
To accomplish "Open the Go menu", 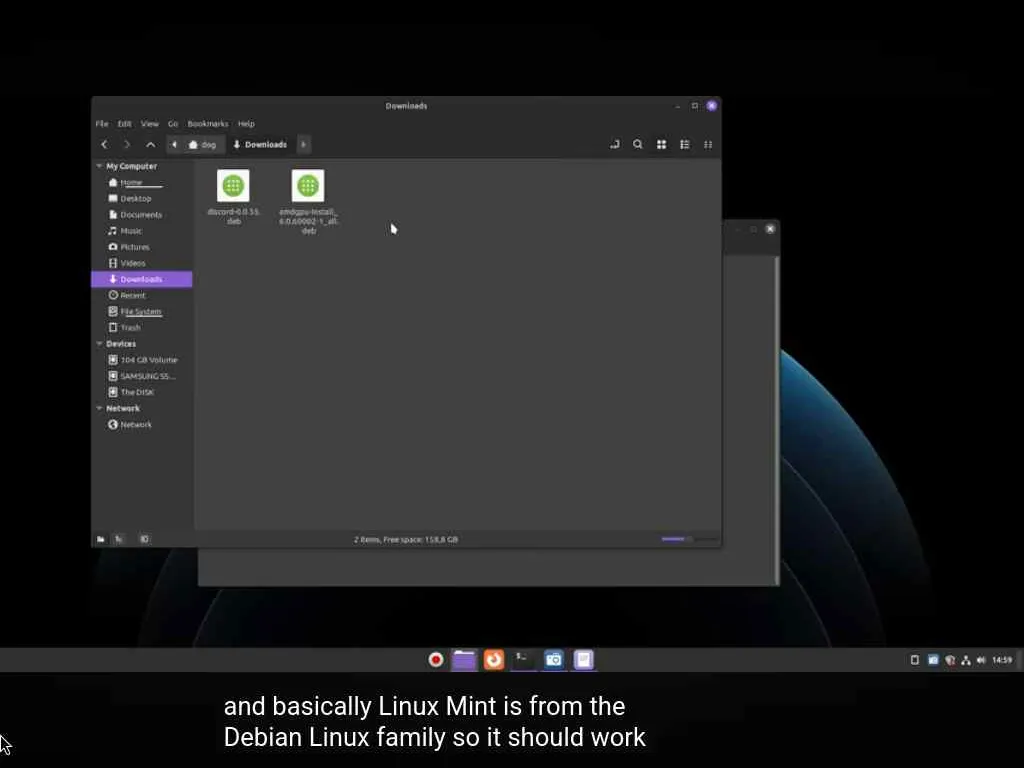I will [173, 123].
